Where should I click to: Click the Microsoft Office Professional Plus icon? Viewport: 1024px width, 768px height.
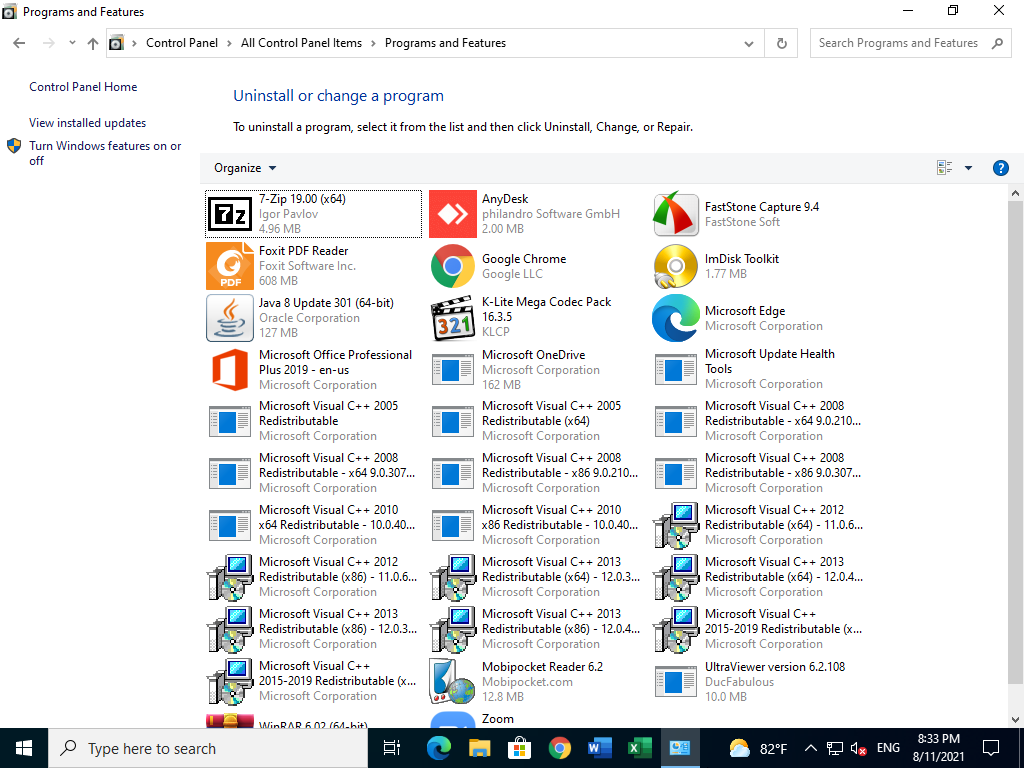point(230,370)
